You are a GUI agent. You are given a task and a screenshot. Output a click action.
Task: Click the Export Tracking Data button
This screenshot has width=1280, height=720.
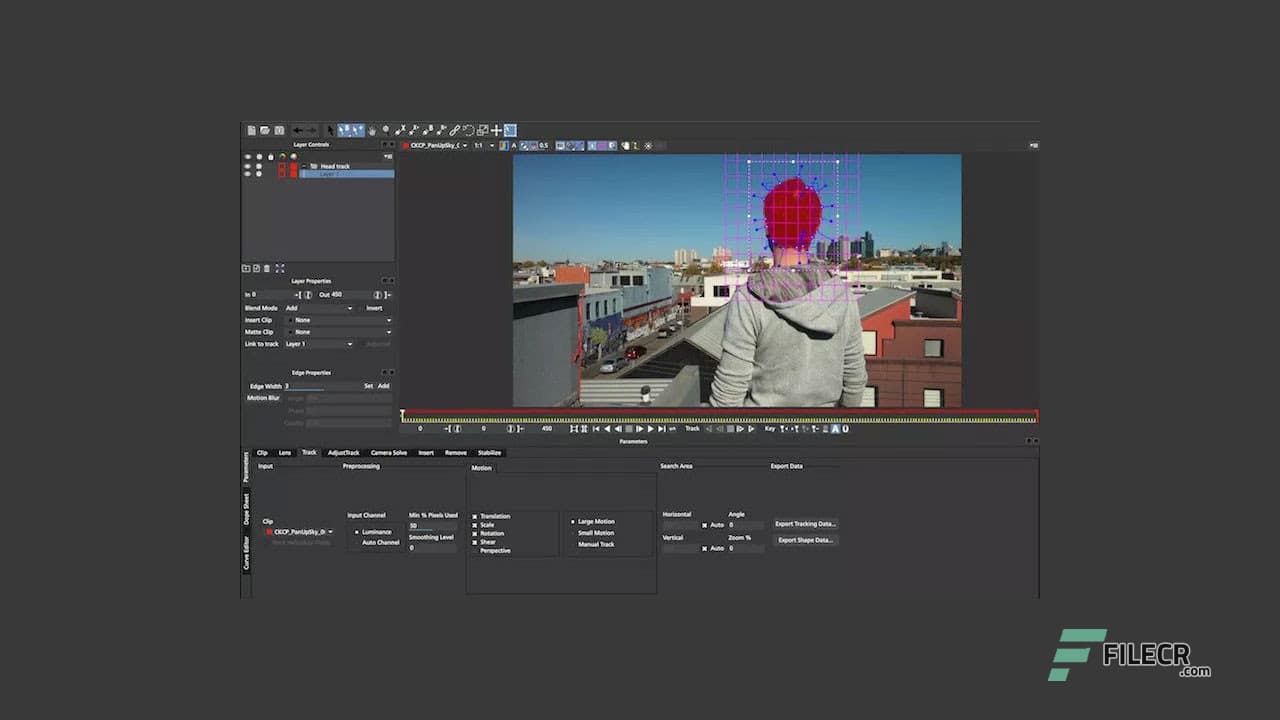pos(806,523)
